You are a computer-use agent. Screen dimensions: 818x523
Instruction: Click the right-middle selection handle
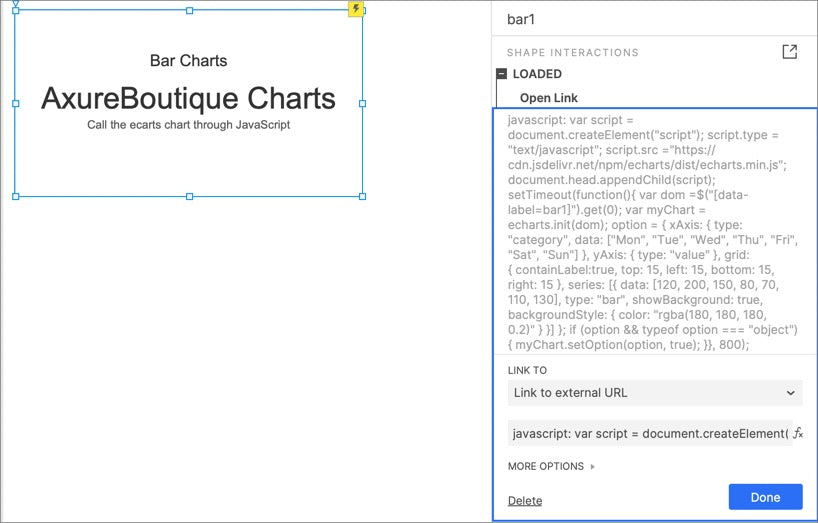click(363, 104)
